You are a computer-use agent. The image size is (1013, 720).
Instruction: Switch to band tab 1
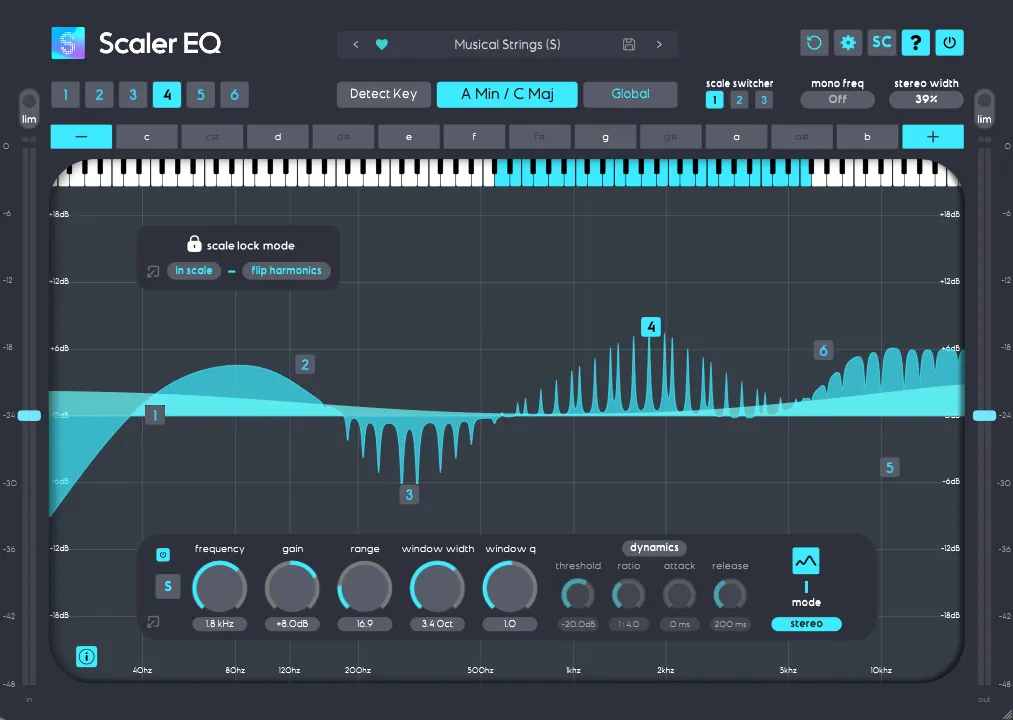pos(65,95)
